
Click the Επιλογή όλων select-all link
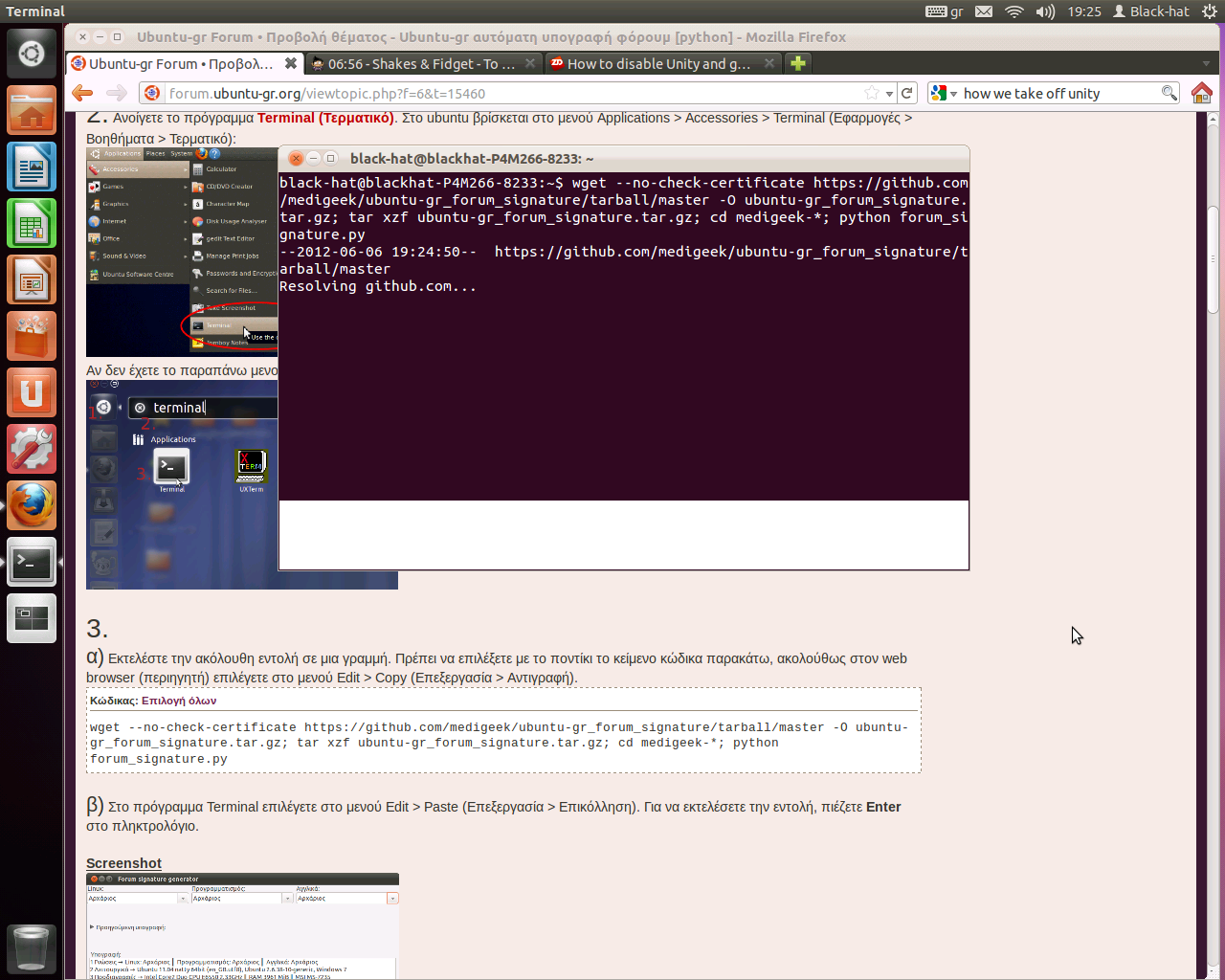pos(179,701)
